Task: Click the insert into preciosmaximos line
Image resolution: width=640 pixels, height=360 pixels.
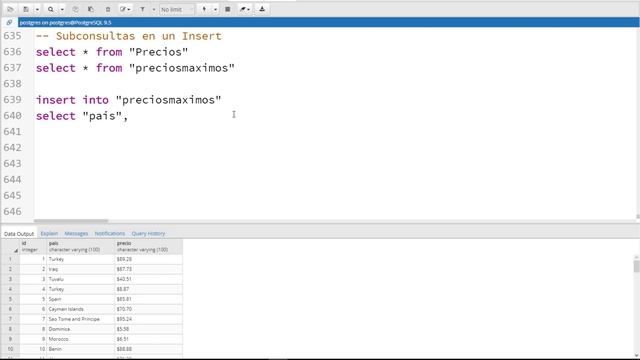Action: 129,100
